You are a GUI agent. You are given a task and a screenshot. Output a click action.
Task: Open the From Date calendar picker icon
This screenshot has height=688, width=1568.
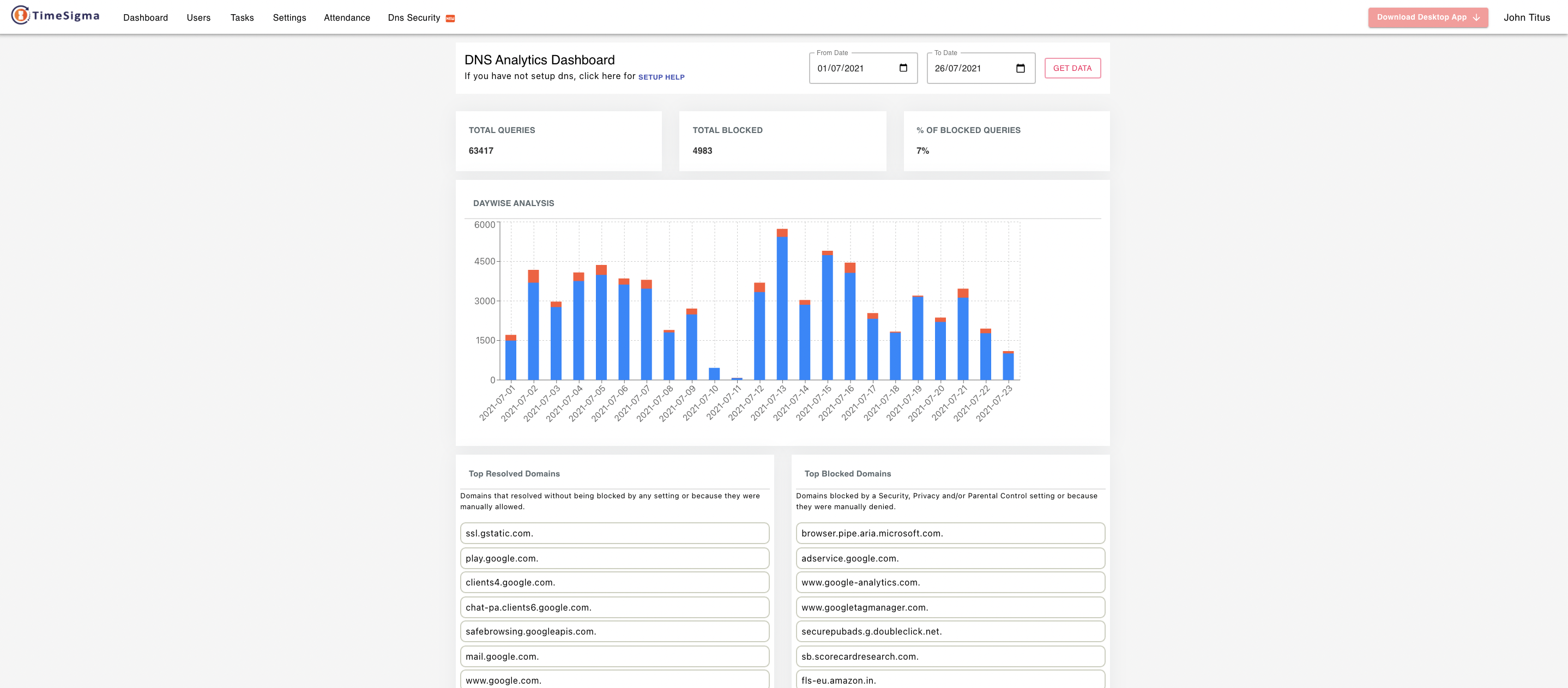[903, 68]
